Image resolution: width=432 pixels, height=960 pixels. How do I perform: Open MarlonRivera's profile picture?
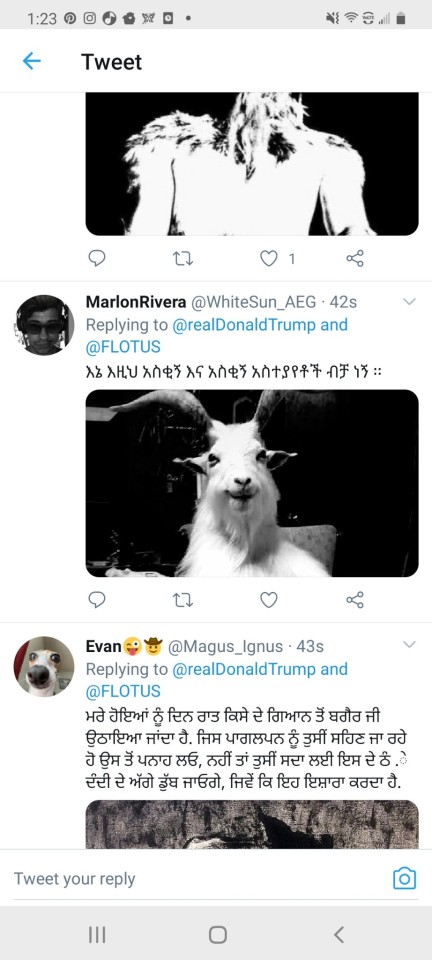(44, 324)
